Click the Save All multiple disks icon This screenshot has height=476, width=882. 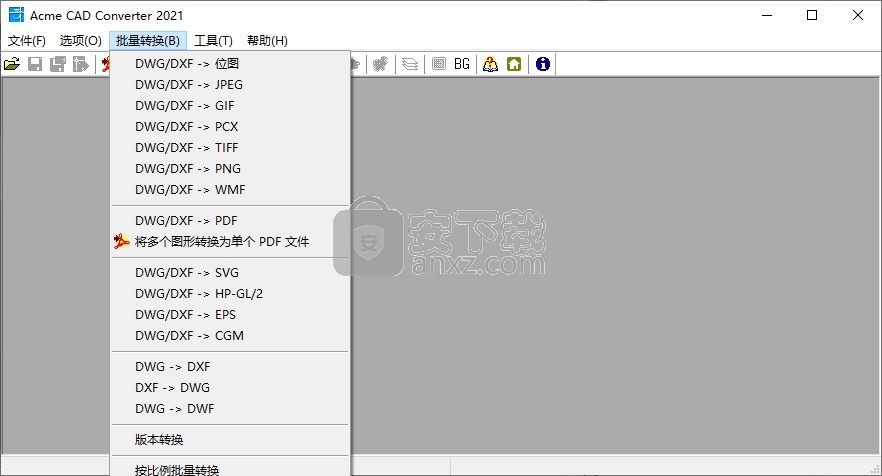[57, 64]
